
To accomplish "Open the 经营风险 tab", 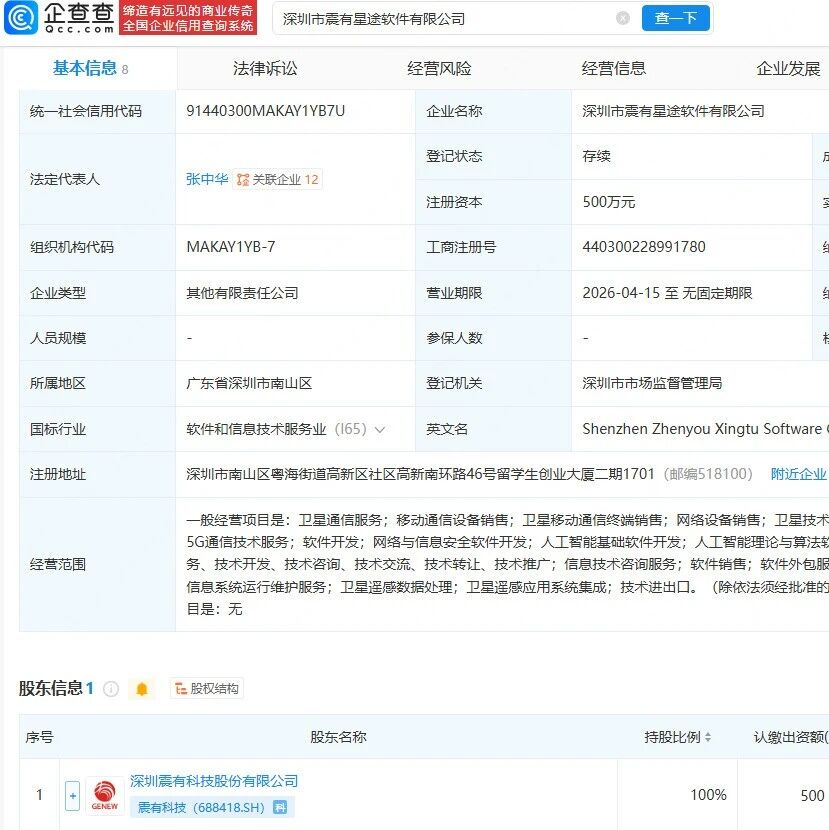I will click(439, 69).
